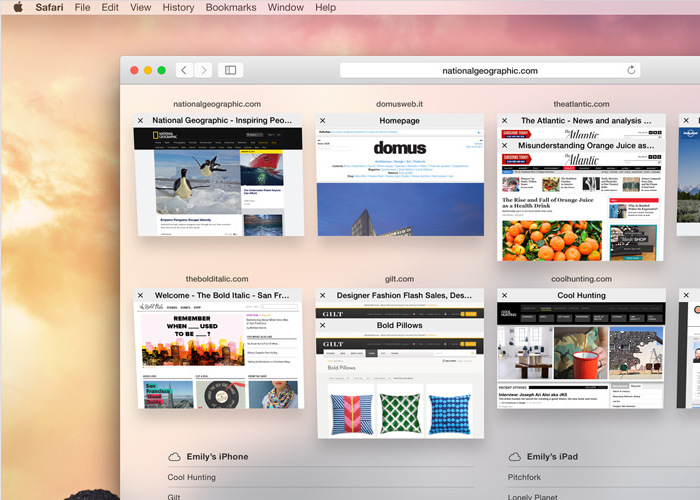Viewport: 700px width, 500px height.
Task: Open the History menu
Action: (x=178, y=8)
